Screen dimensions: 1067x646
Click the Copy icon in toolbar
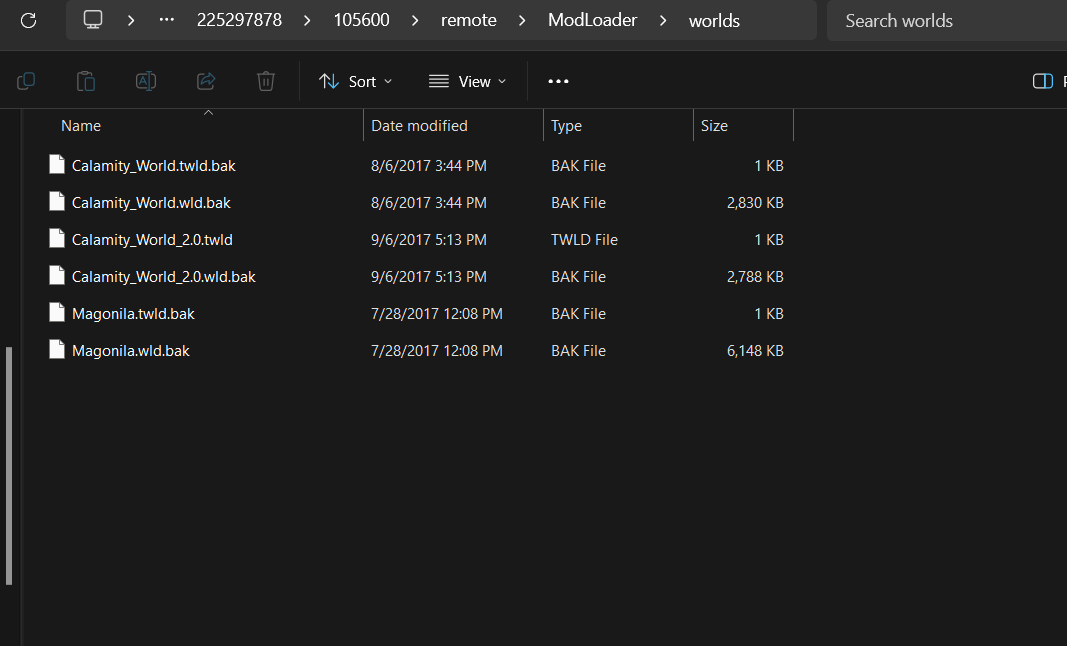click(x=26, y=81)
